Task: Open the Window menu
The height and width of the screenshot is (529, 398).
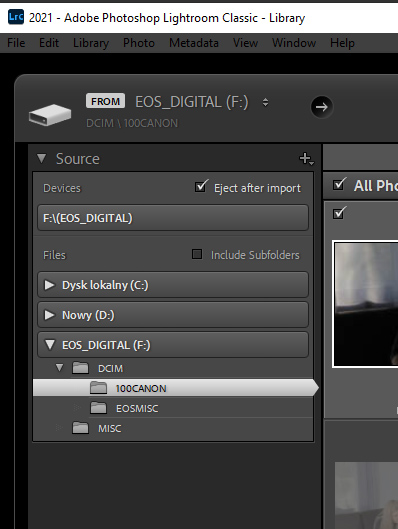Action: 294,43
